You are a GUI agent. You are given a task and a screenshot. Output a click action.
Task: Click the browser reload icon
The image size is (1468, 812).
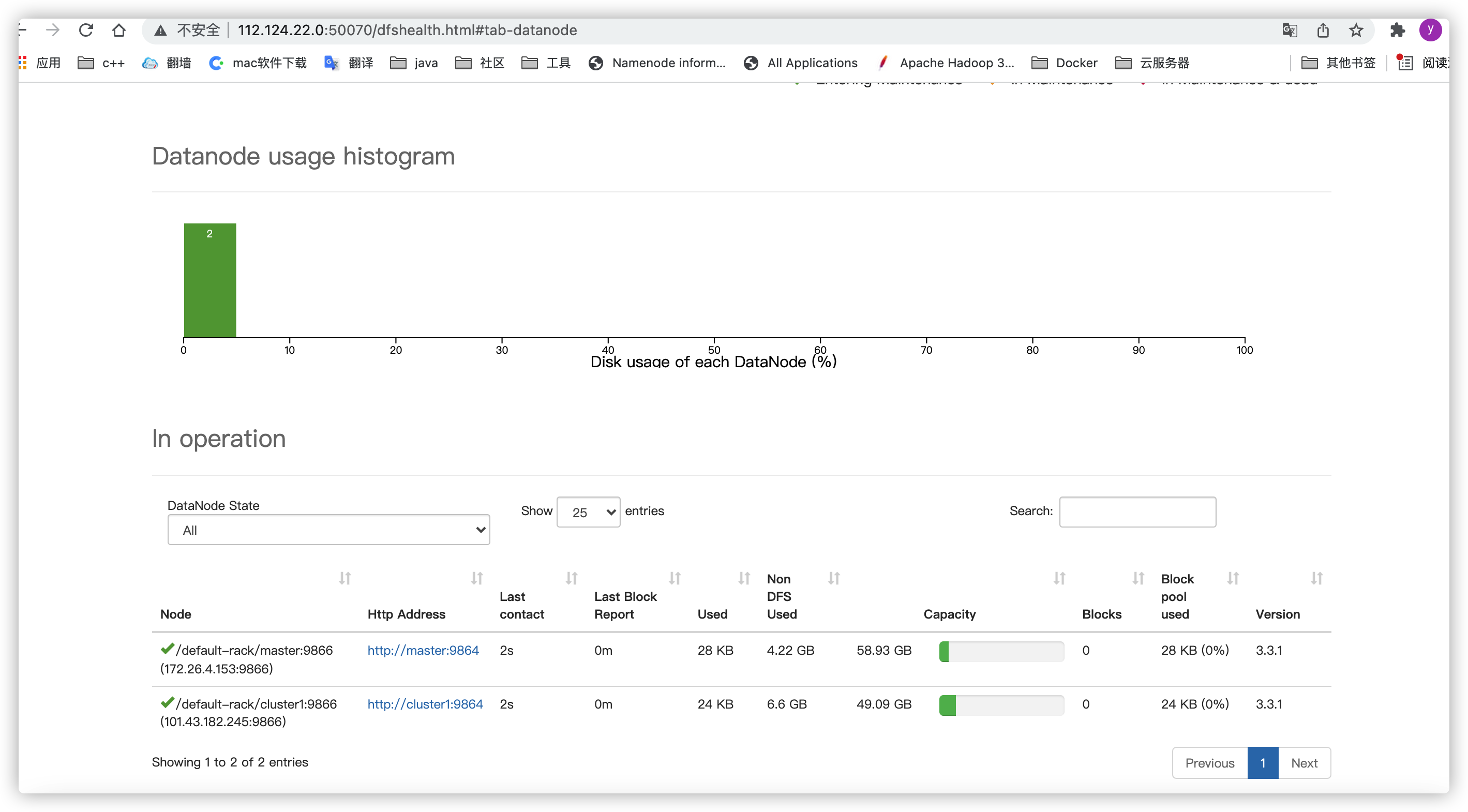click(86, 30)
